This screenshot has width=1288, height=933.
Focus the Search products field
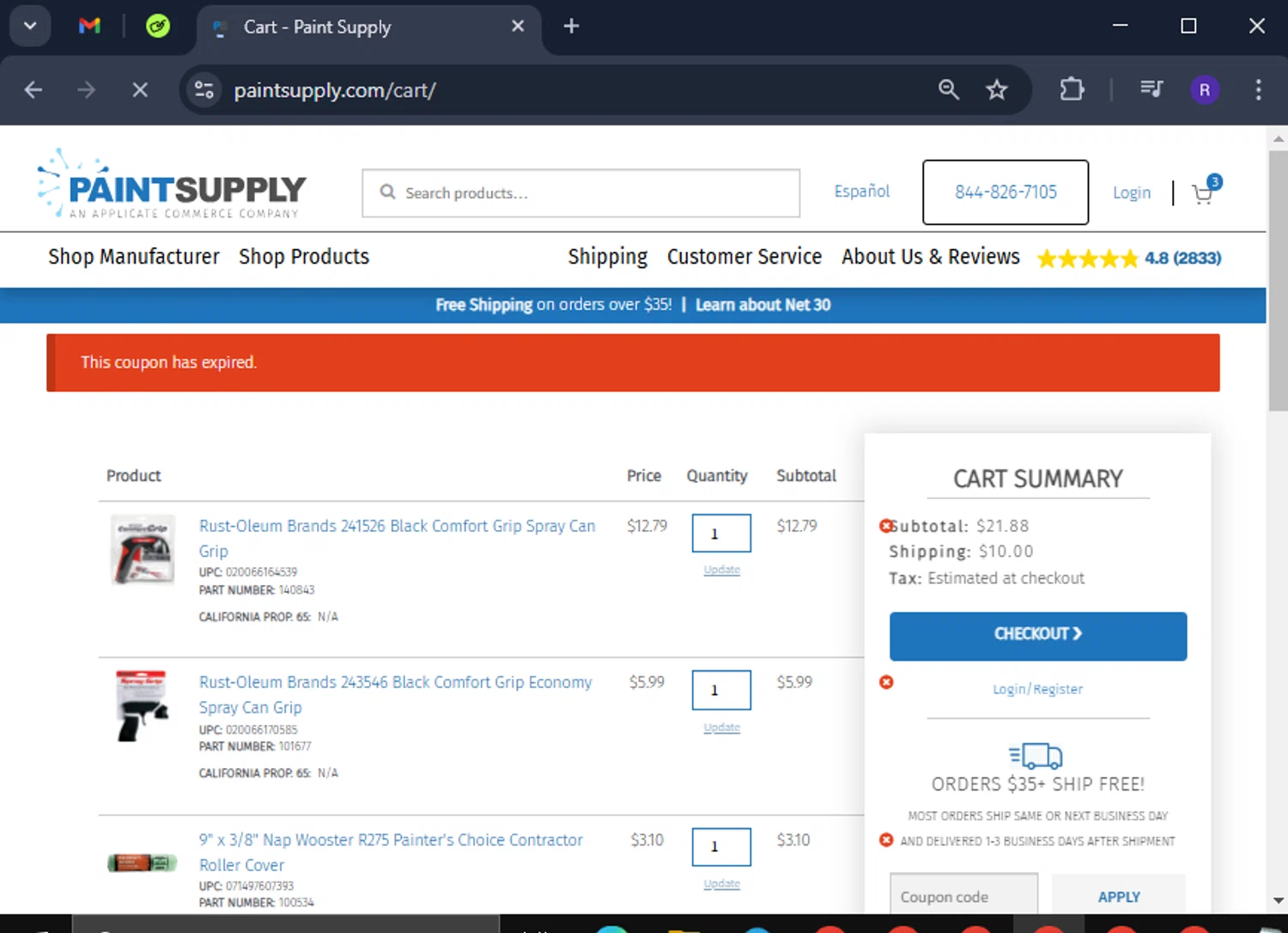581,192
